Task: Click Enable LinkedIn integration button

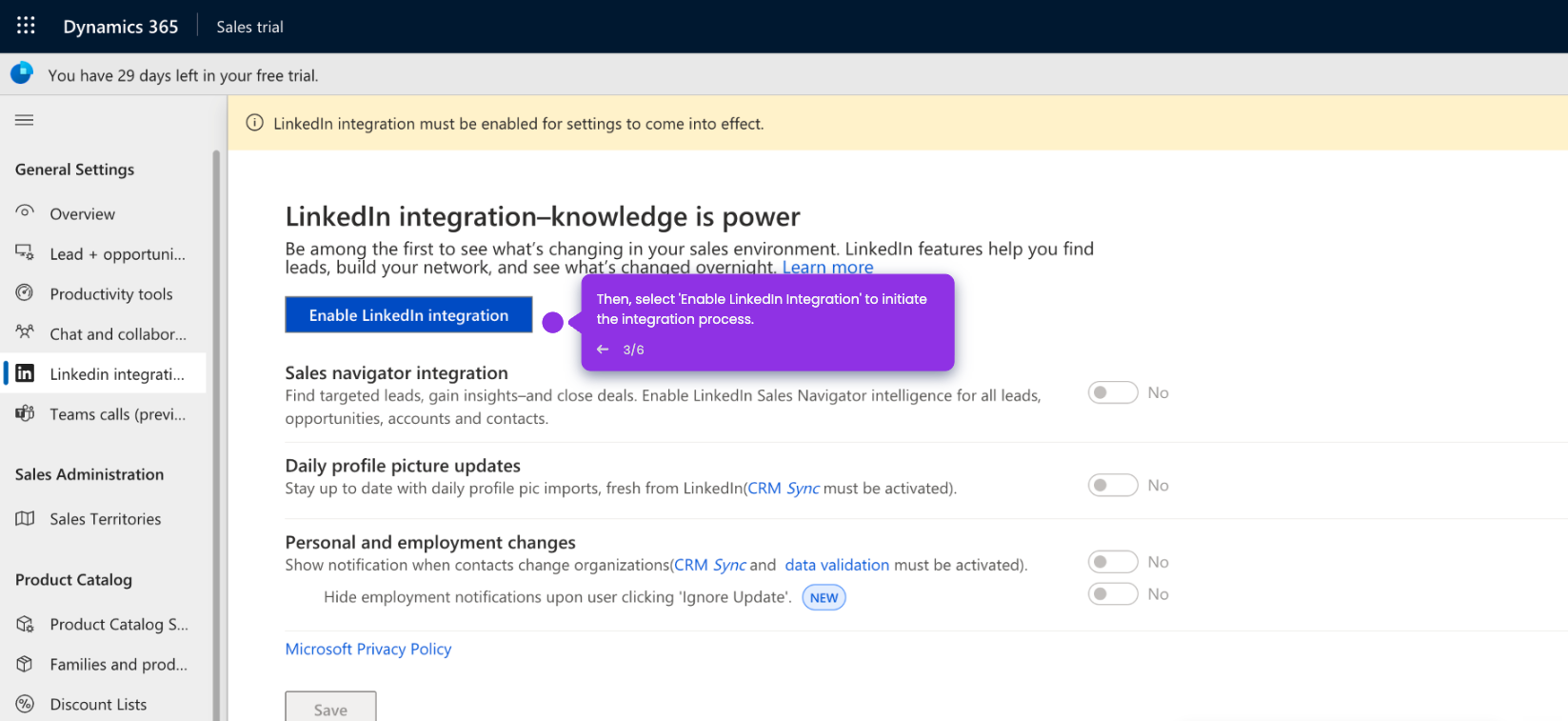Action: 408,314
